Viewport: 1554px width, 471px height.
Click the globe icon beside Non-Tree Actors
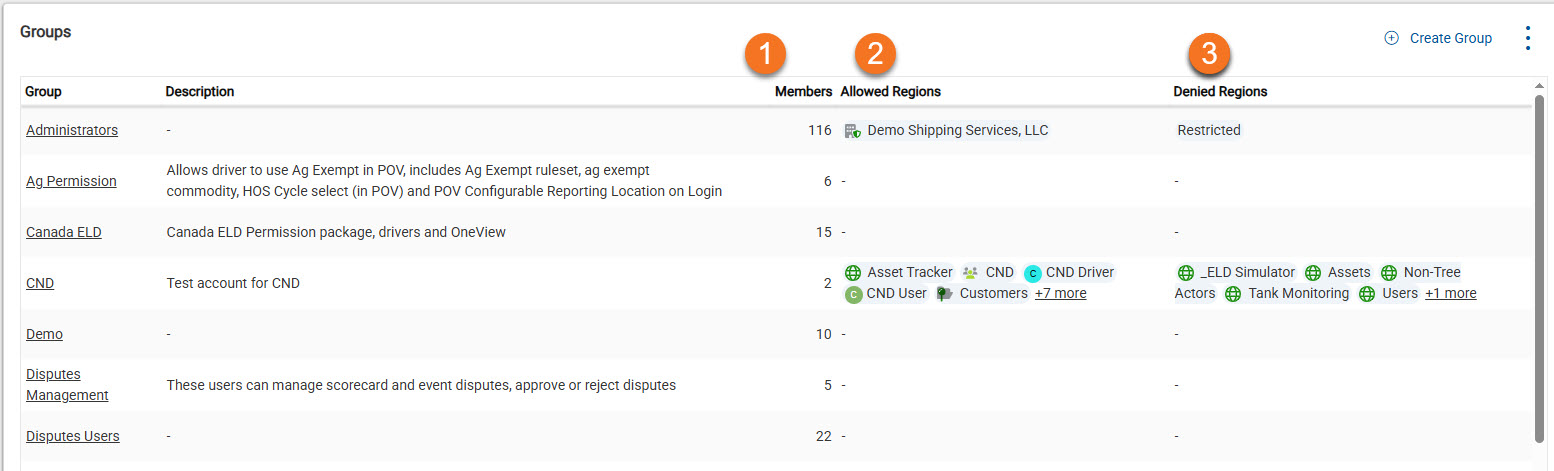click(1389, 272)
